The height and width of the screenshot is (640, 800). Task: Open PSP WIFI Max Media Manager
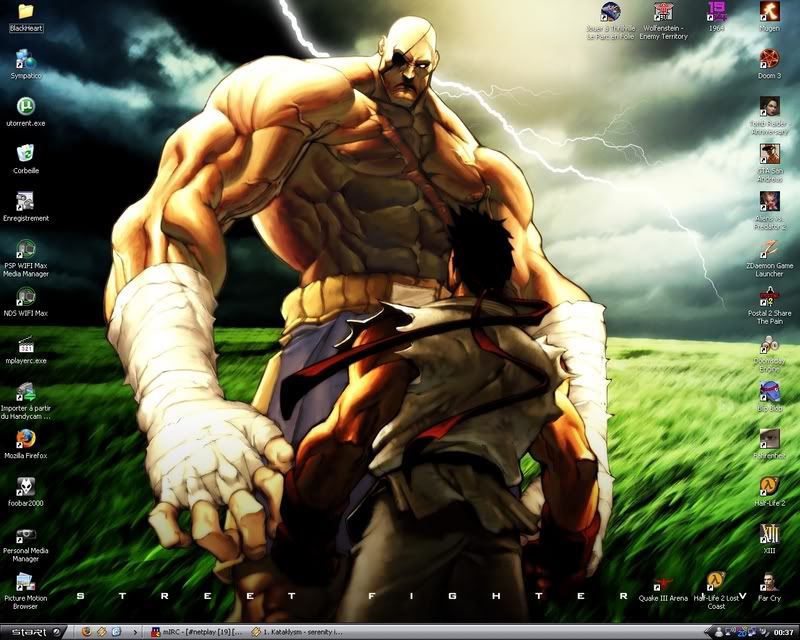click(26, 259)
